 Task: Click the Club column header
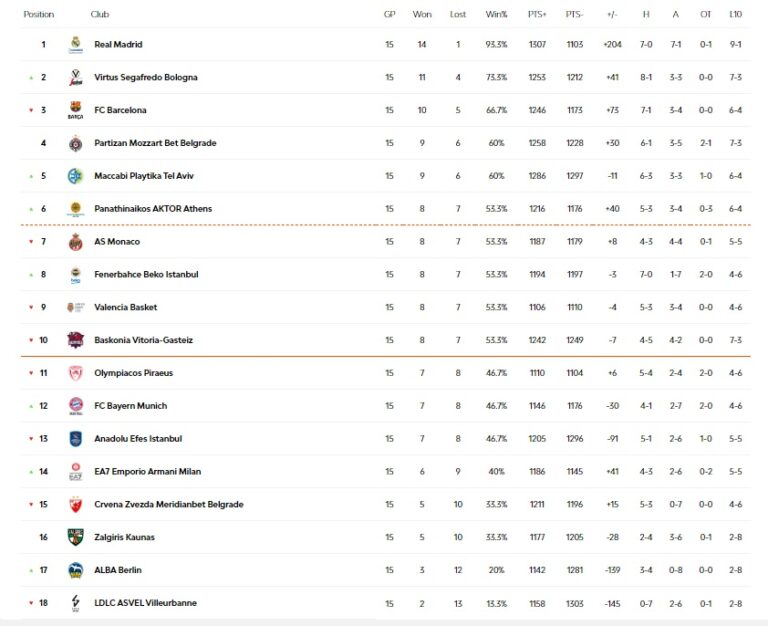(100, 15)
